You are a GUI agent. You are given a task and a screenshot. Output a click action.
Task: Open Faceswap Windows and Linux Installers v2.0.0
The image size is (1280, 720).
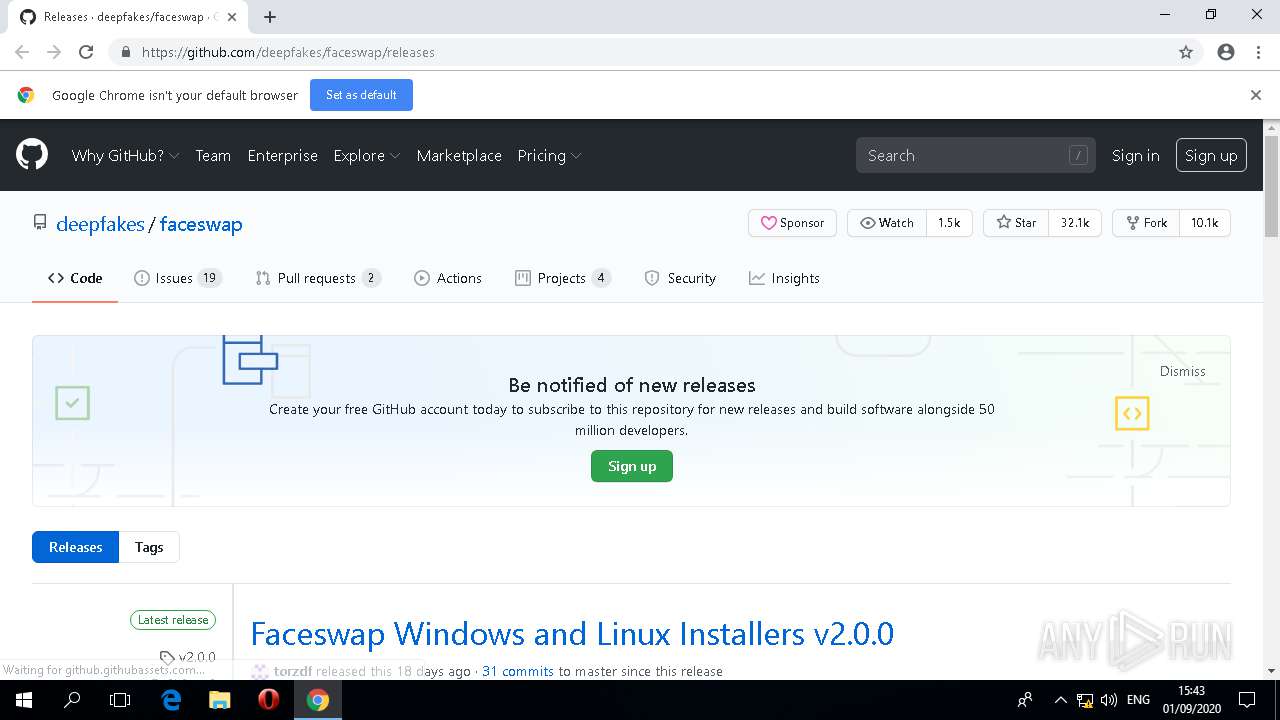click(x=572, y=634)
